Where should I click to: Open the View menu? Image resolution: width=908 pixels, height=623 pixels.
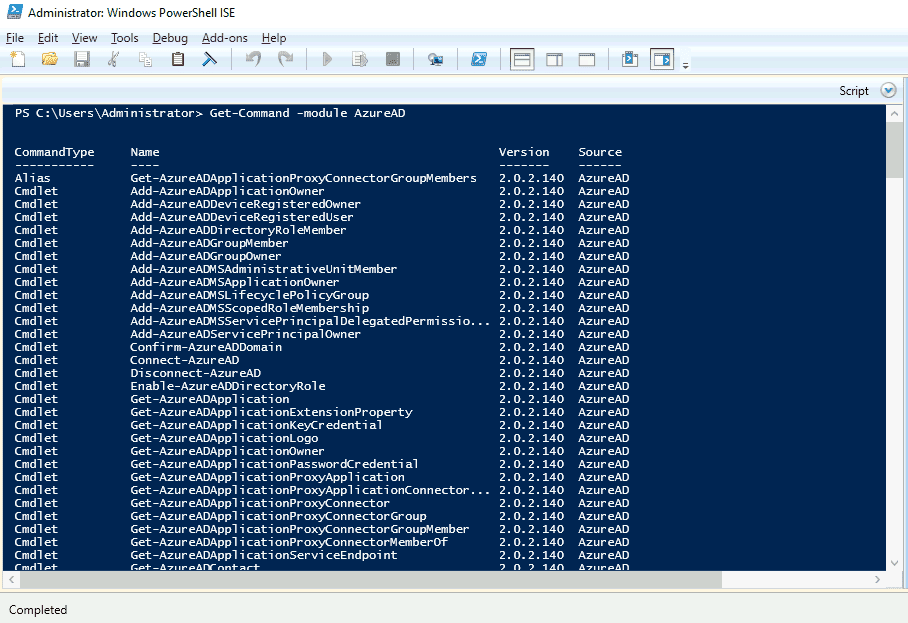coord(85,38)
